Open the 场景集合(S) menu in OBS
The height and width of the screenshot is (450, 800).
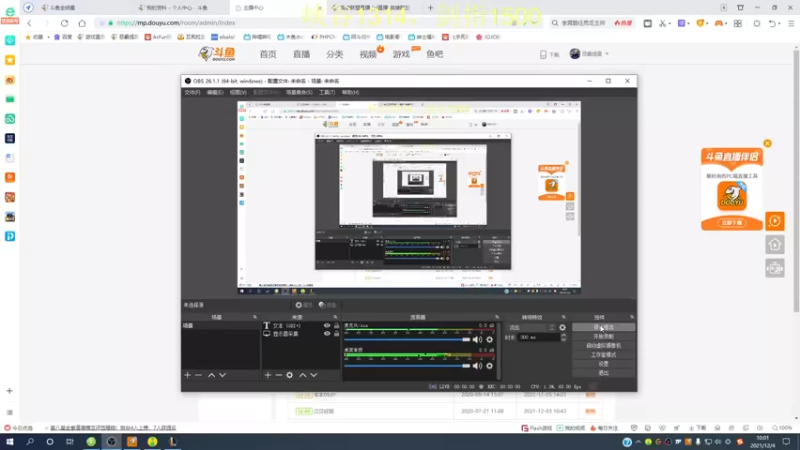299,92
